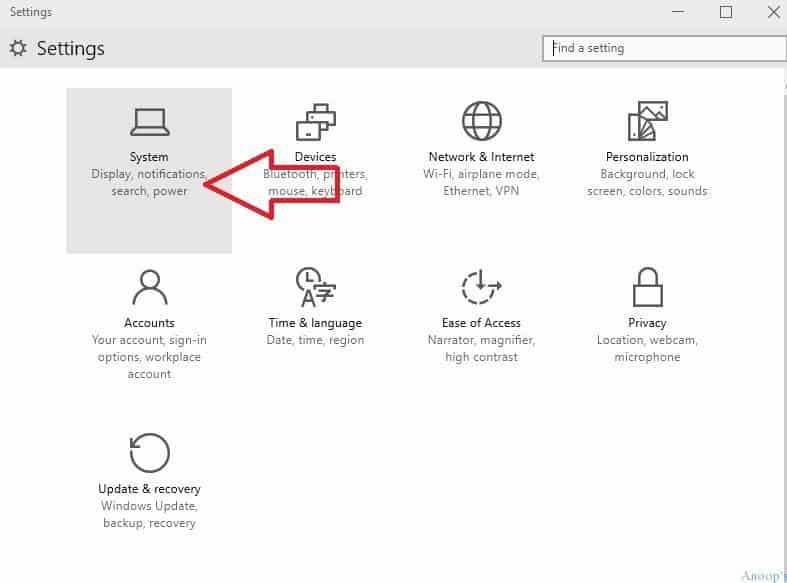Close the Settings window

click(773, 12)
